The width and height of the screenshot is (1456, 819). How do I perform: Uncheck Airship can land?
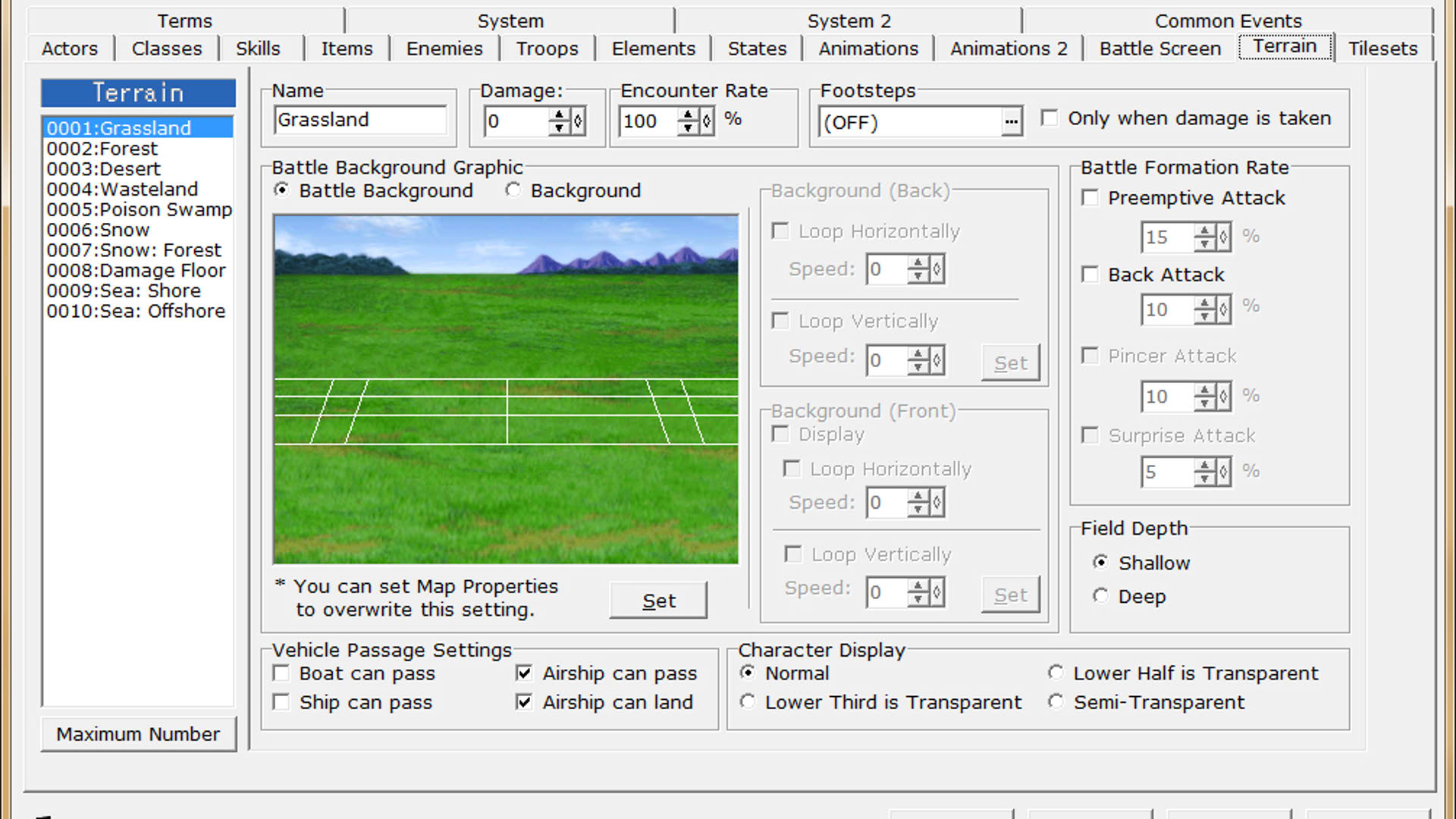(524, 702)
